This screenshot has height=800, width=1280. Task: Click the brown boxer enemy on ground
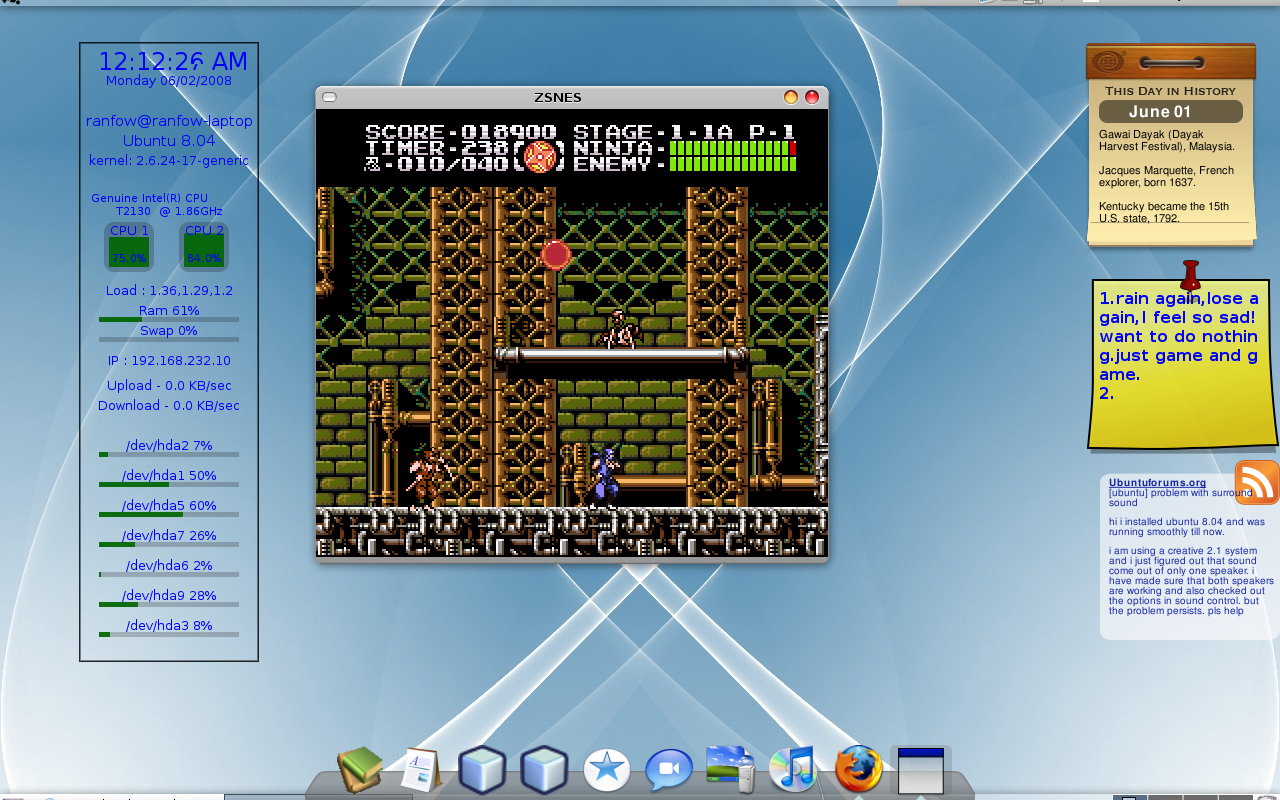[x=428, y=478]
